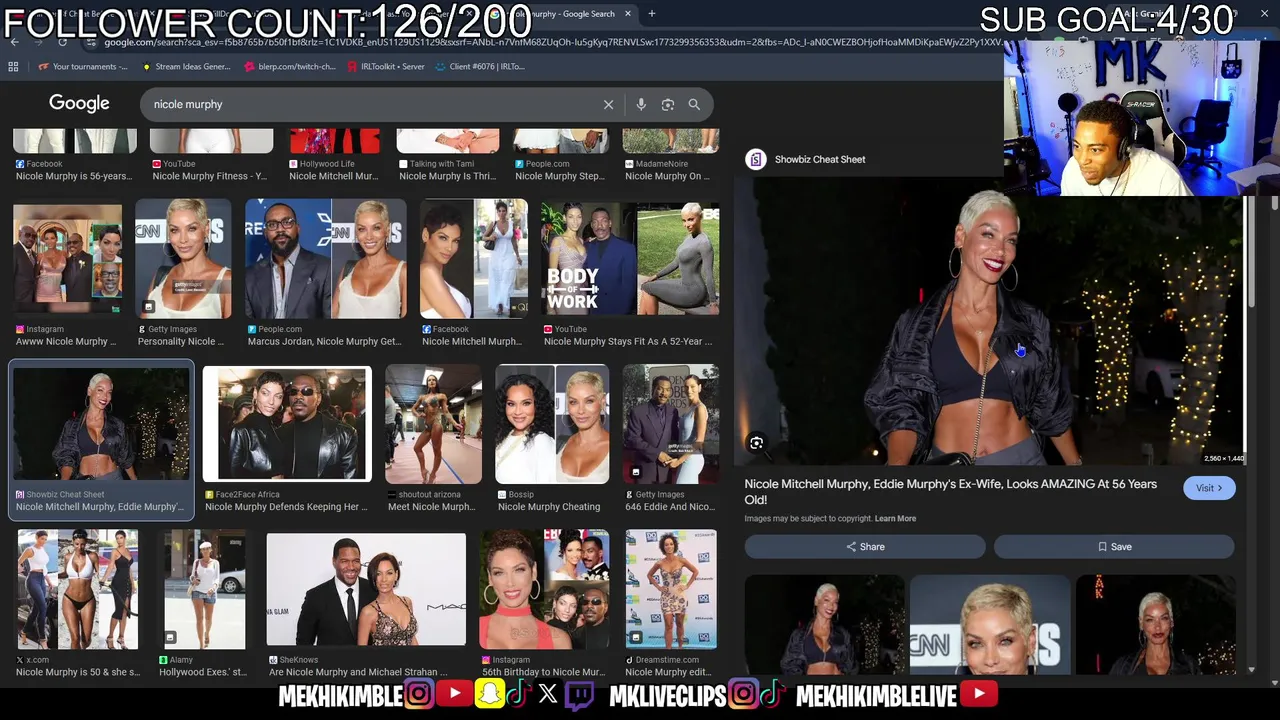
Task: Click the browser back arrow
Action: tap(14, 42)
